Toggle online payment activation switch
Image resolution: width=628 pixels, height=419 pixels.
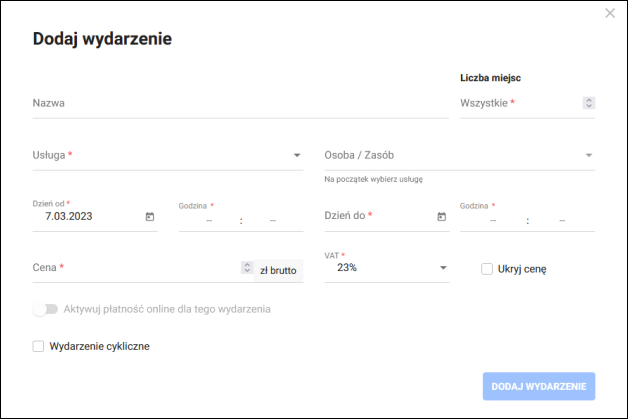45,309
